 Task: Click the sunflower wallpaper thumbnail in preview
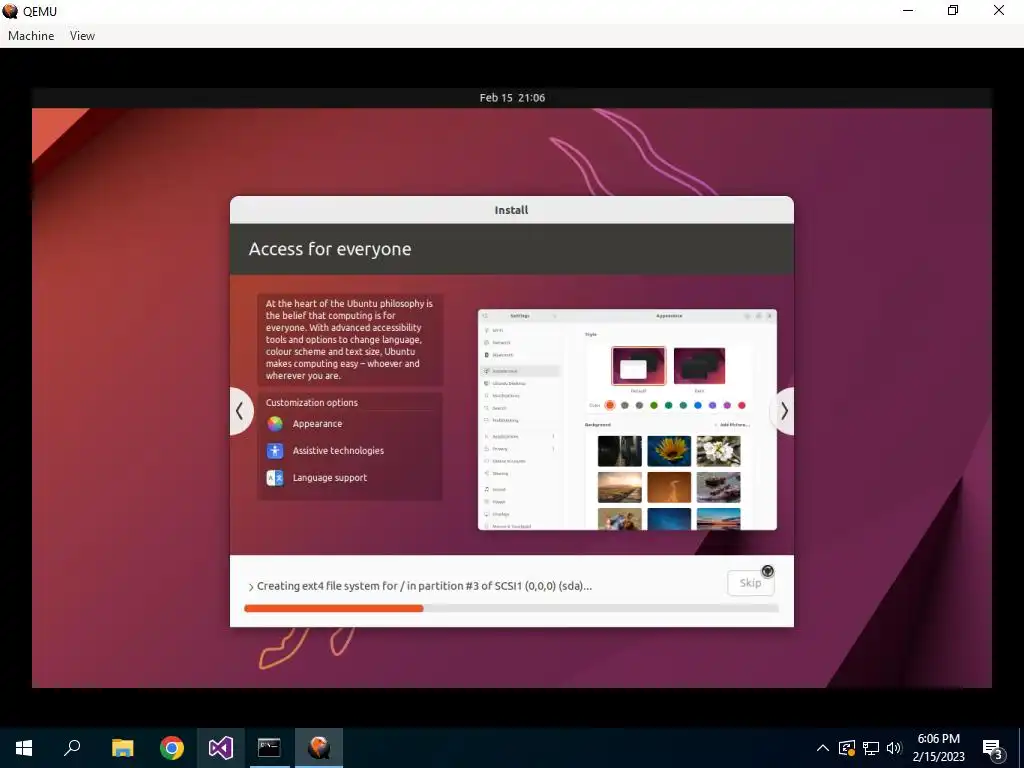pos(669,451)
